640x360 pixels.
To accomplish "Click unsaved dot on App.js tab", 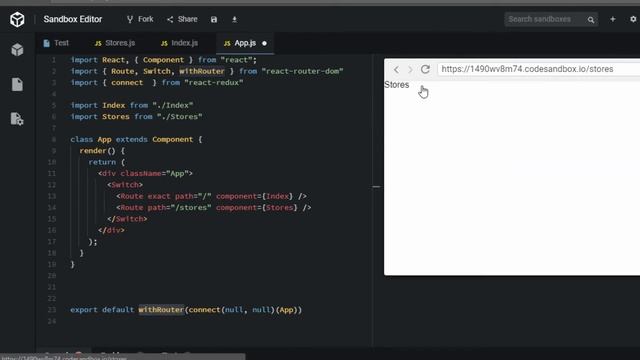I will [264, 43].
